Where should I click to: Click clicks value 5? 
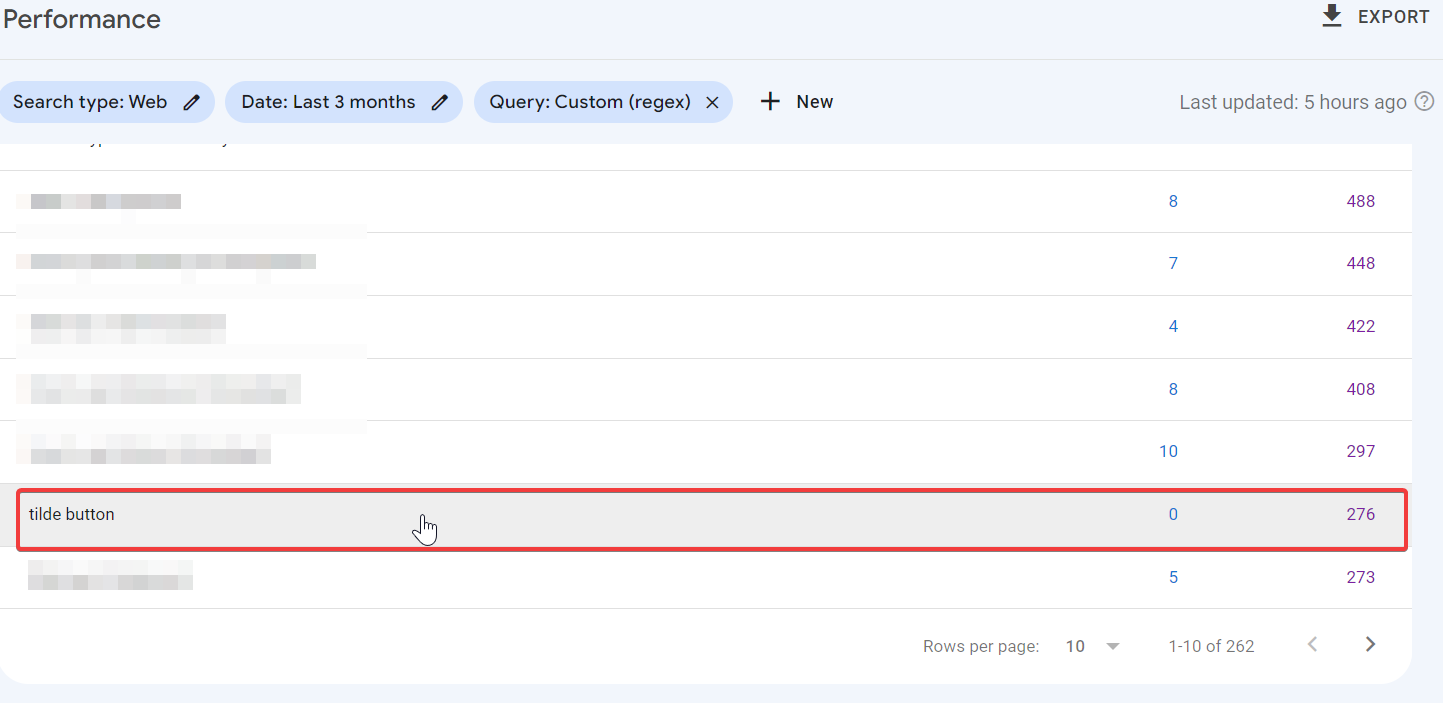(x=1173, y=577)
